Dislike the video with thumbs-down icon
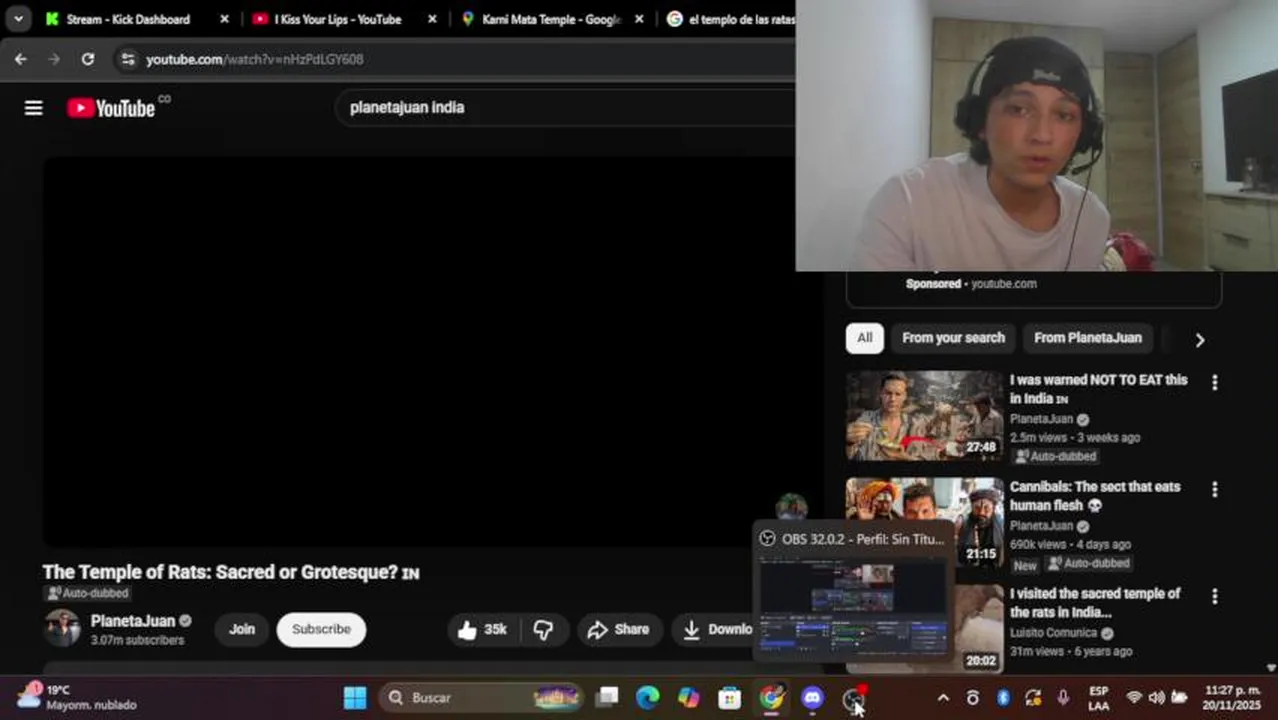Viewport: 1278px width, 720px height. (x=544, y=629)
